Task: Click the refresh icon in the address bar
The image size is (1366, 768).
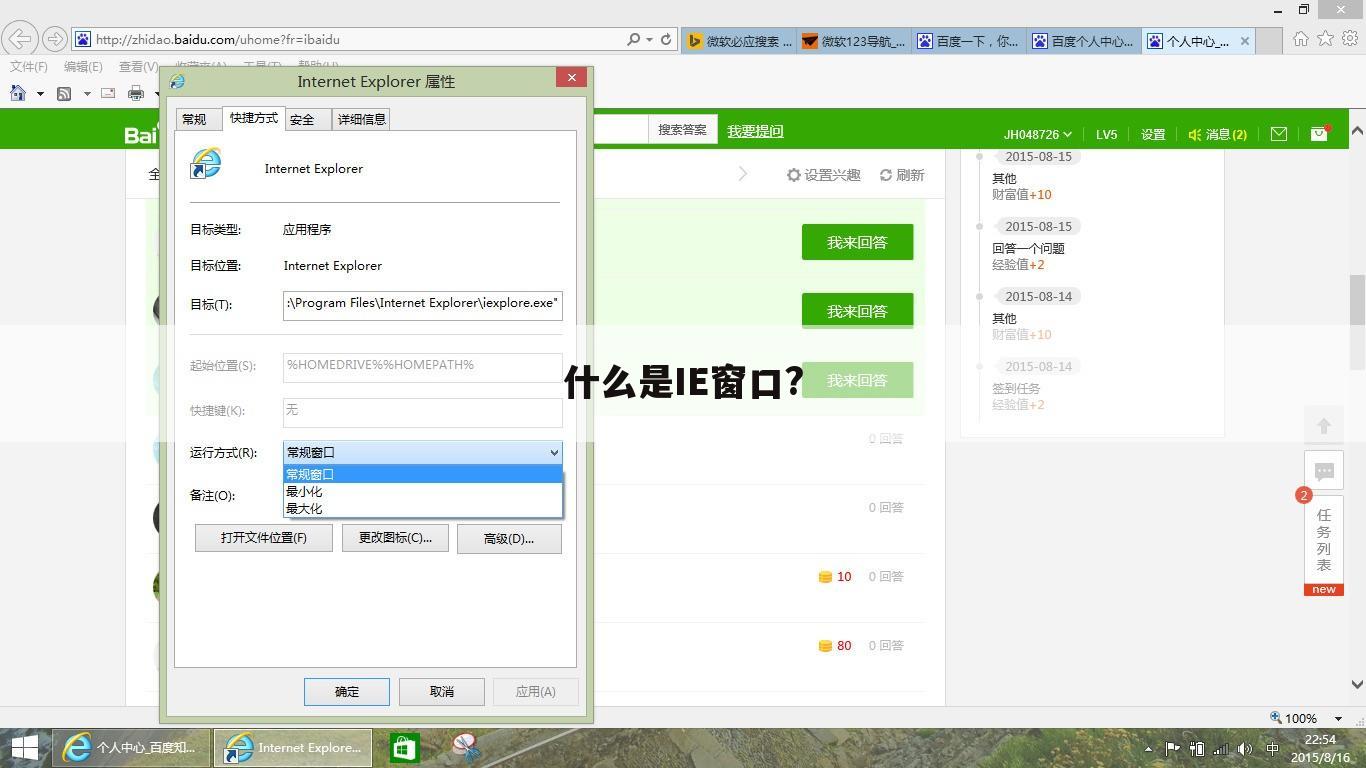Action: [666, 40]
